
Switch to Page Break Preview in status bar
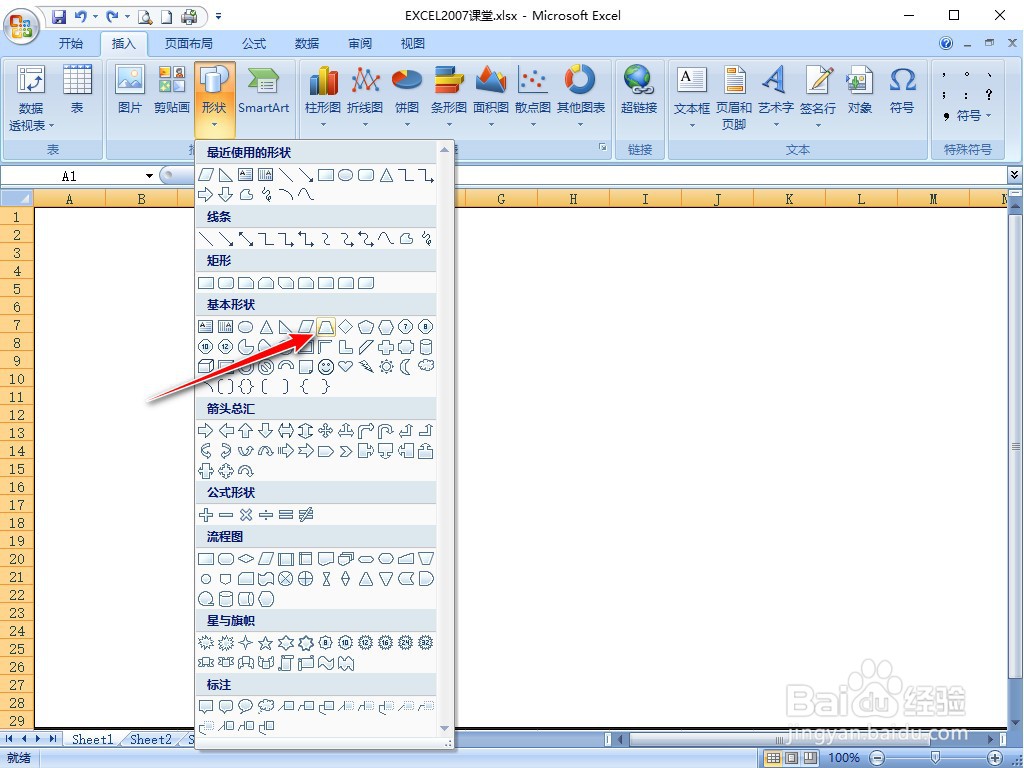click(x=810, y=758)
